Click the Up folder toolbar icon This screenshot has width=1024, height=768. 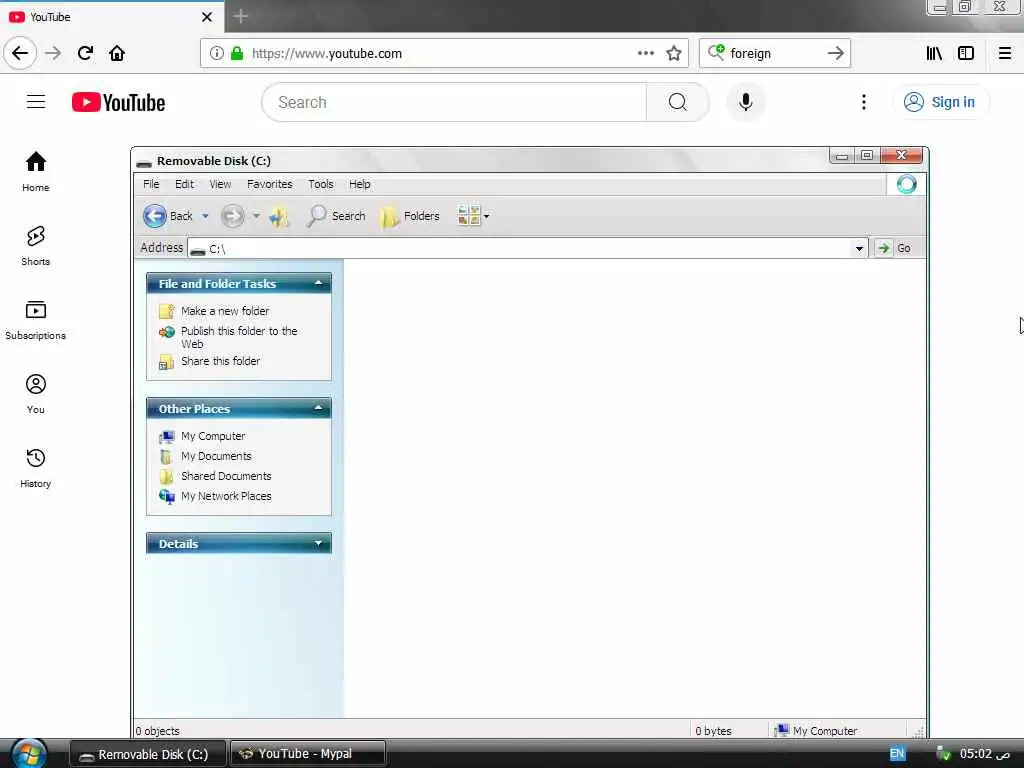pyautogui.click(x=279, y=216)
